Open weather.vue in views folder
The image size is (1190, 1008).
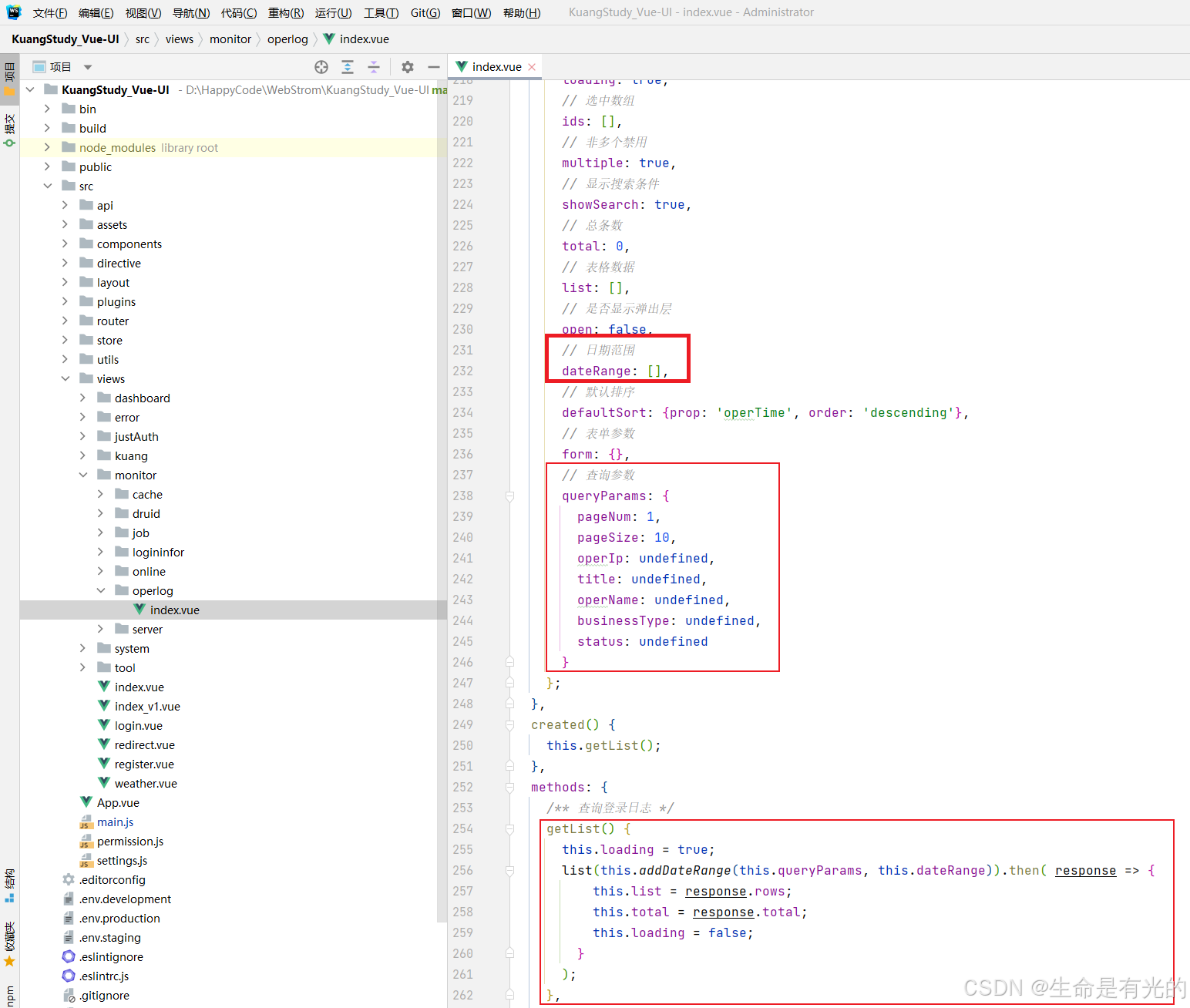tap(137, 784)
